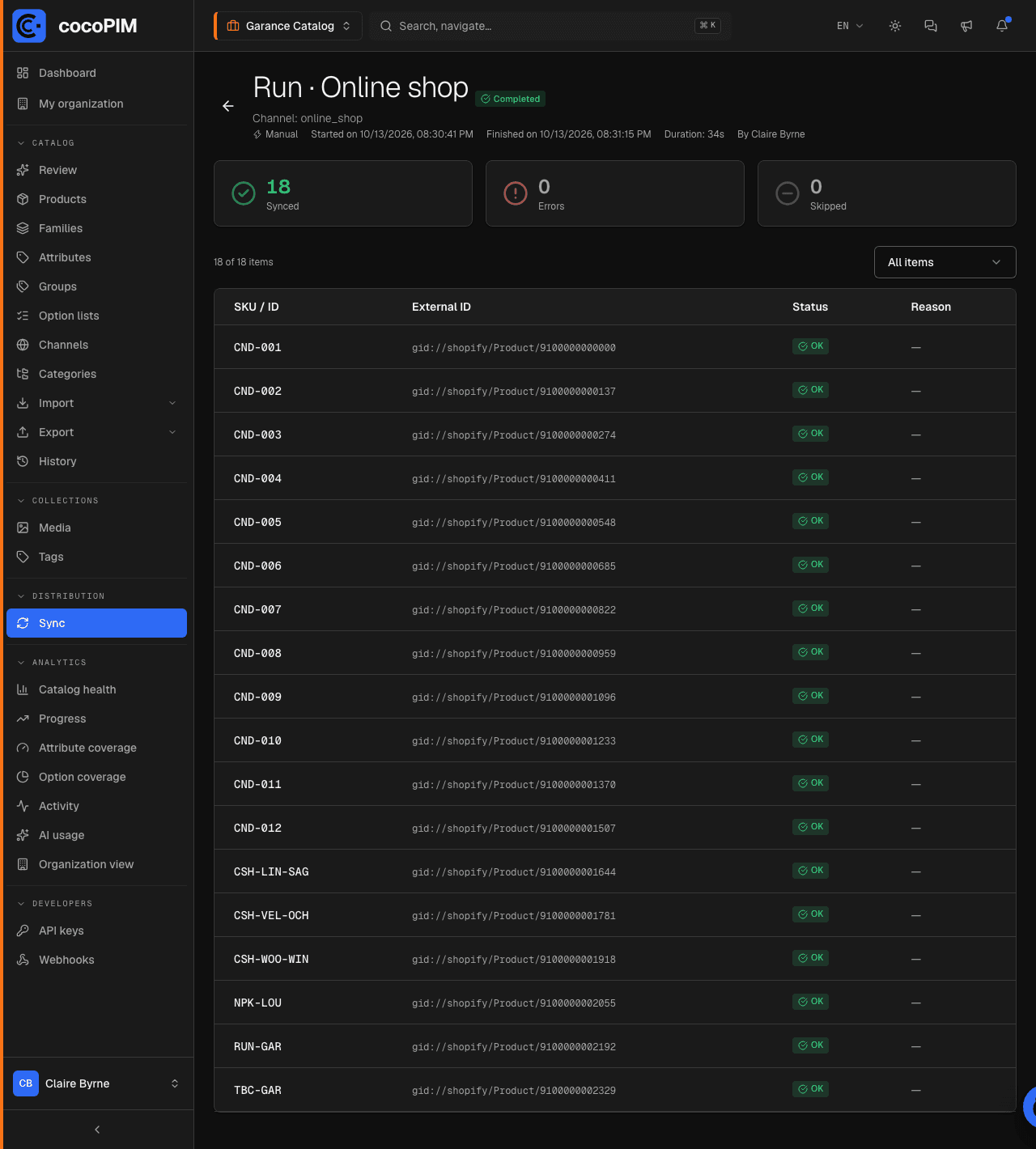Screen dimensions: 1036x1149
Task: Click the Skipped minus-circle icon
Action: pos(788,193)
